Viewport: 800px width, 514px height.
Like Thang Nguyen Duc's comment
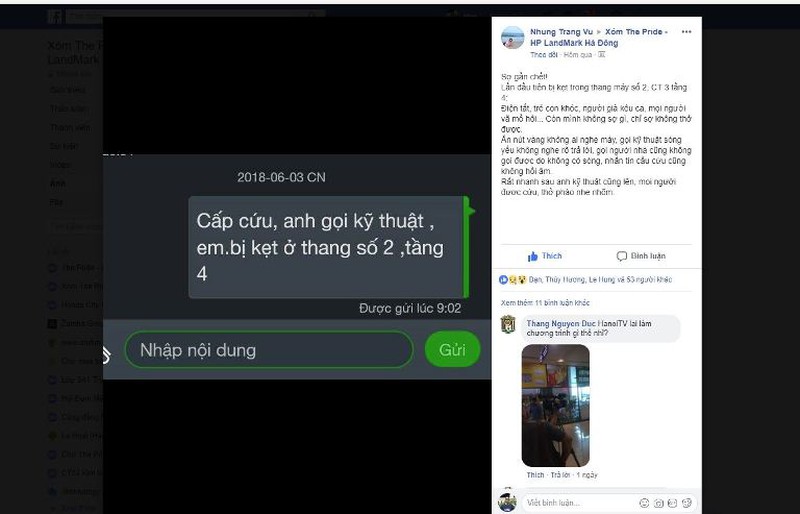pos(535,475)
